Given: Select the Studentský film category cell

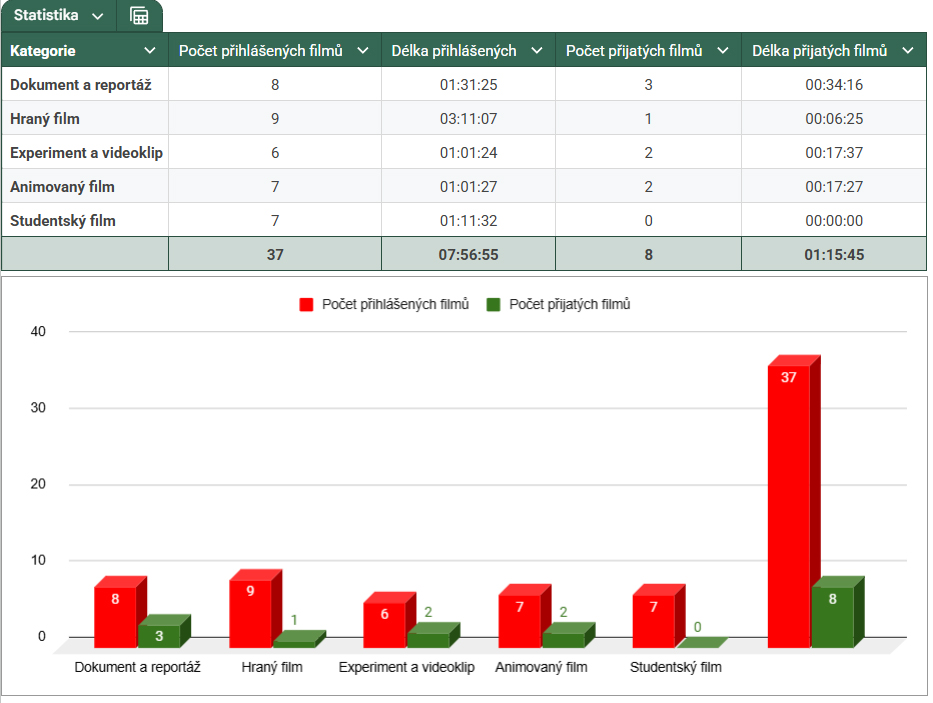Looking at the screenshot, I should pos(85,221).
